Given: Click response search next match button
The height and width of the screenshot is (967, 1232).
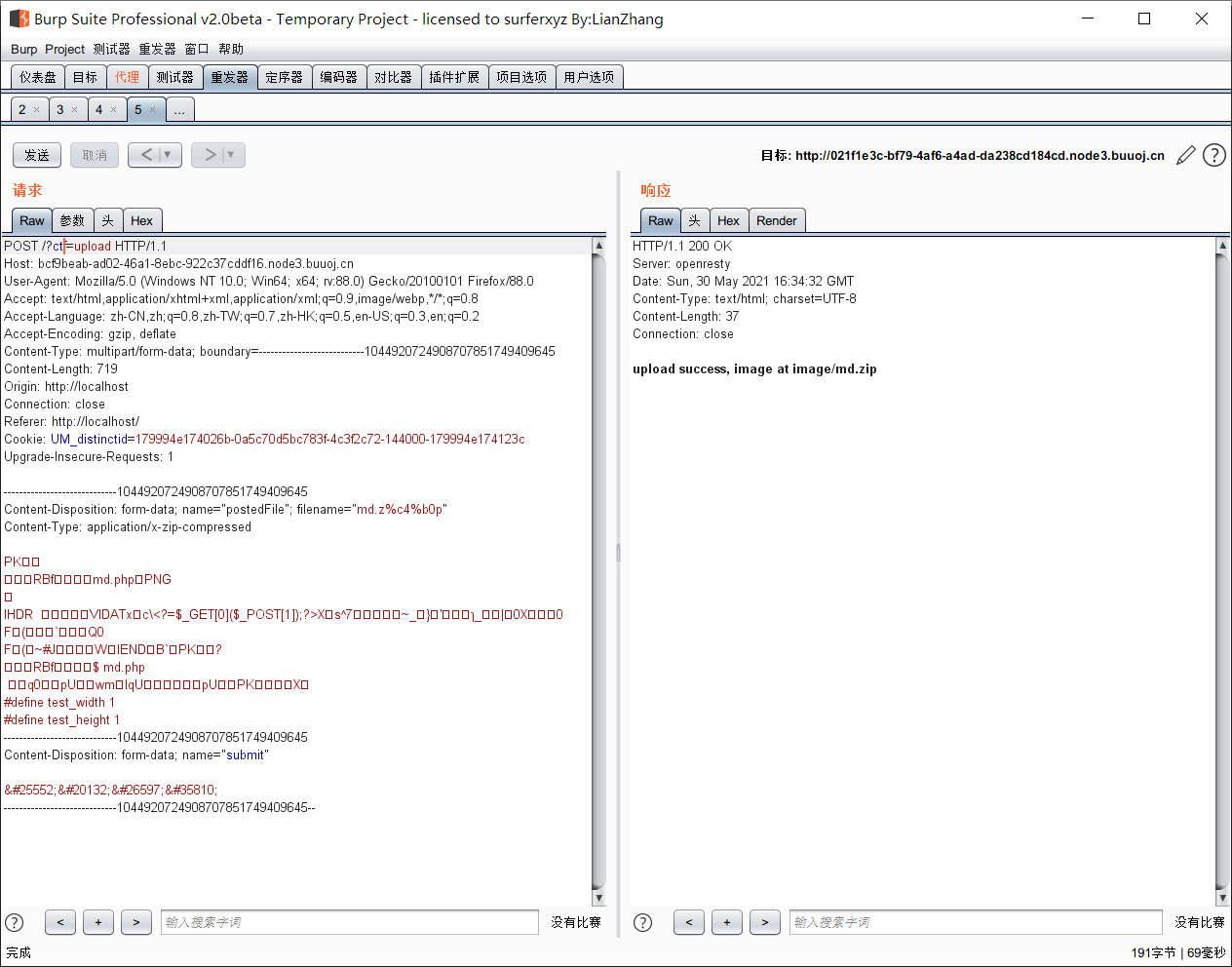Looking at the screenshot, I should [765, 922].
